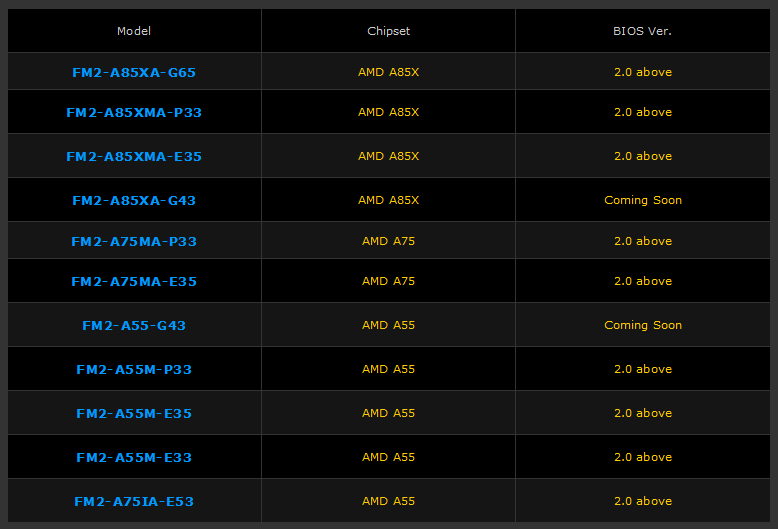Click the FM2-A85XMA-P33 motherboard link
Screen dimensions: 778x529
coord(134,112)
